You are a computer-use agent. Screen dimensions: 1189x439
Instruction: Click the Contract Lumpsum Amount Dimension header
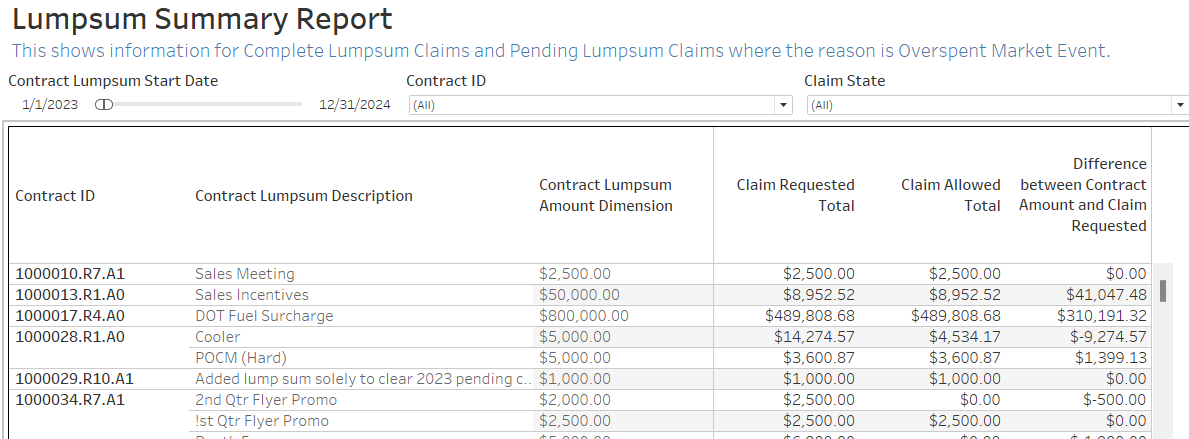[x=605, y=196]
